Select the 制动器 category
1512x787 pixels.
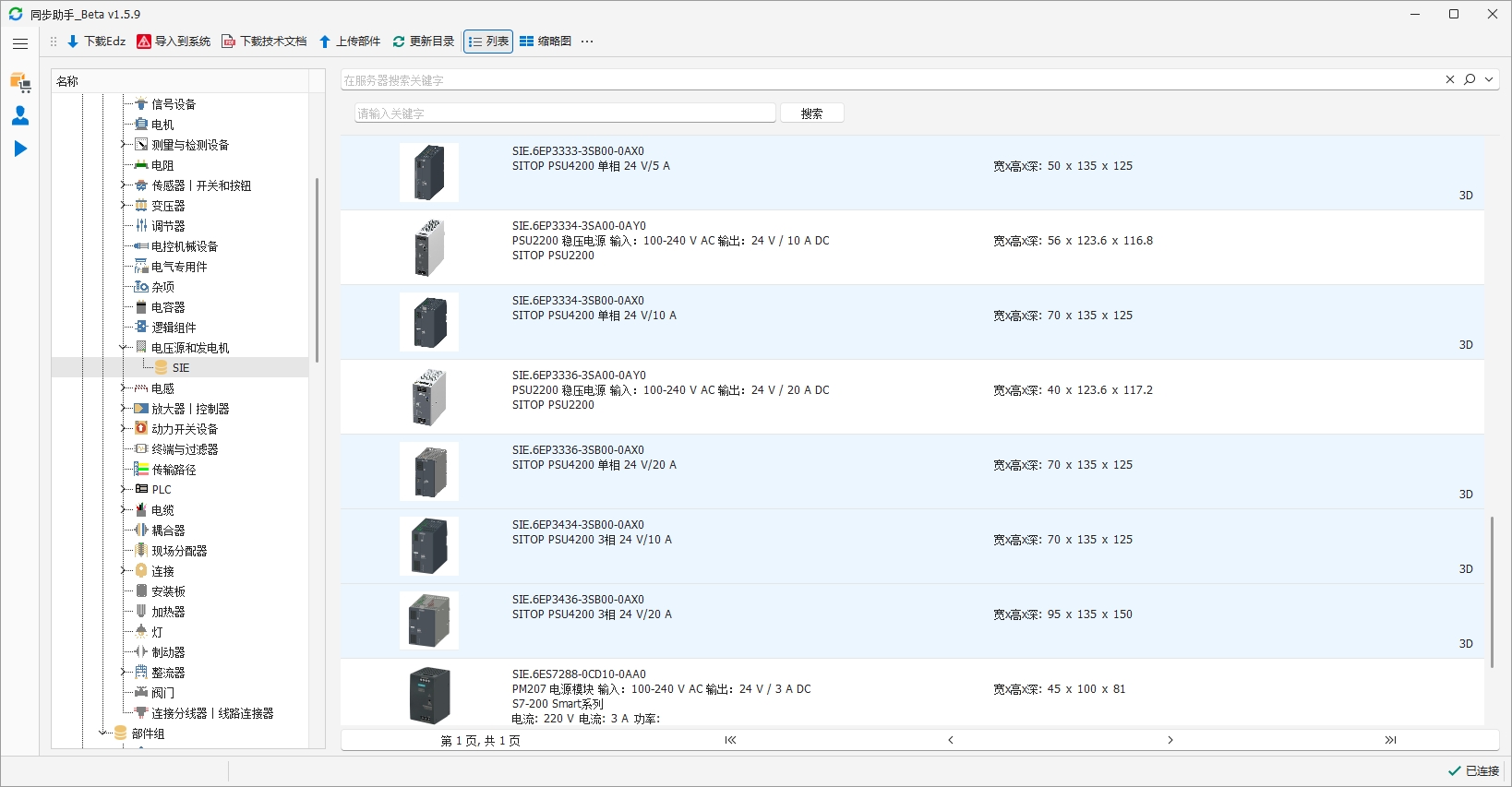[x=168, y=652]
